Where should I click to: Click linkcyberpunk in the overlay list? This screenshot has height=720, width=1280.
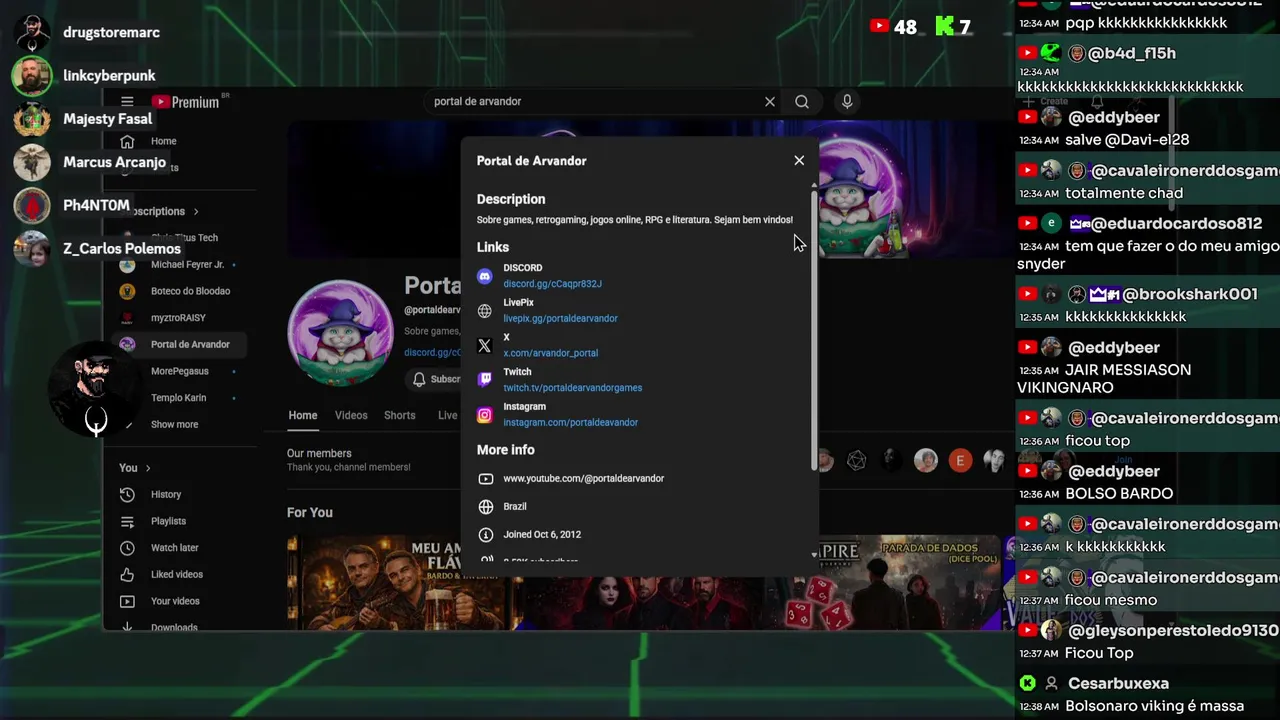click(x=109, y=76)
